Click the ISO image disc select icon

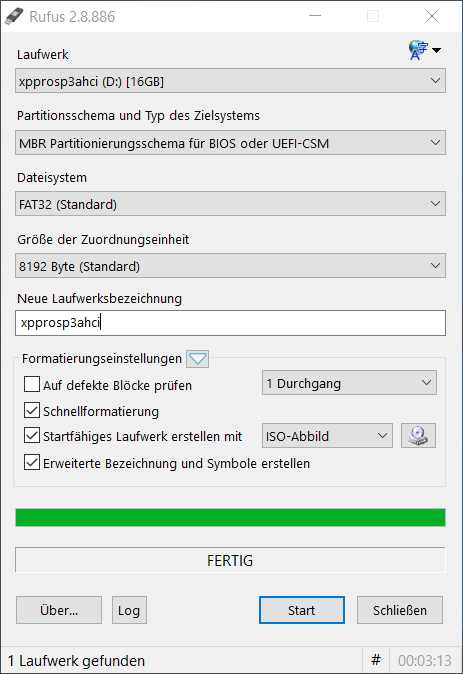[x=418, y=436]
